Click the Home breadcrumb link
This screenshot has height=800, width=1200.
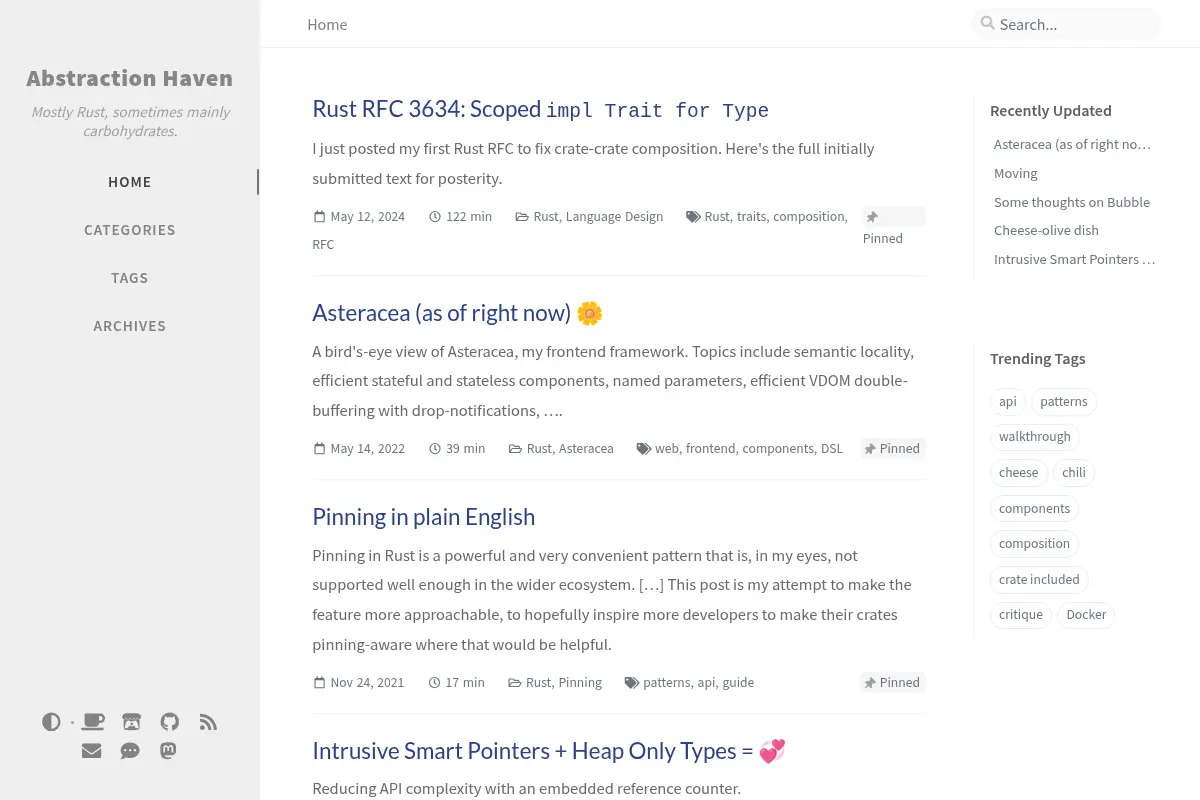(x=327, y=24)
